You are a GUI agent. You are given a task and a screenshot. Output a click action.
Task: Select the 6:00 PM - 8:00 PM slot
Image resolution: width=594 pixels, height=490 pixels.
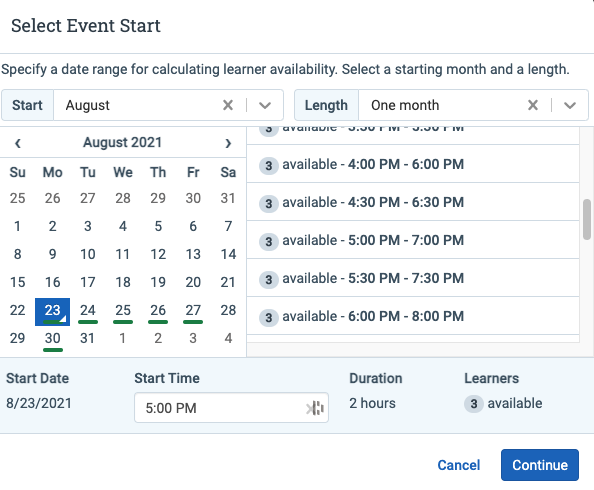point(413,316)
